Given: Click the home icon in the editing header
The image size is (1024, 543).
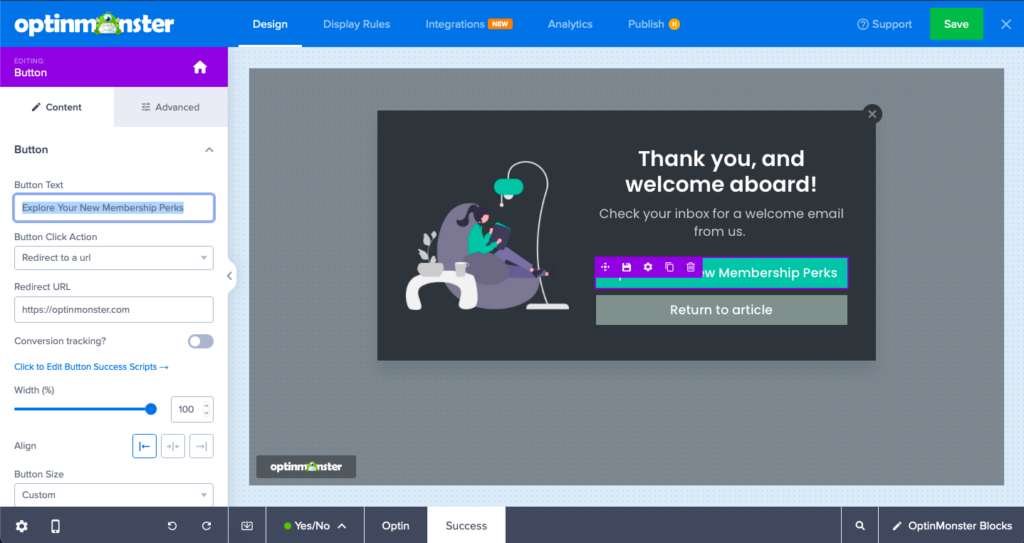Looking at the screenshot, I should [x=200, y=67].
